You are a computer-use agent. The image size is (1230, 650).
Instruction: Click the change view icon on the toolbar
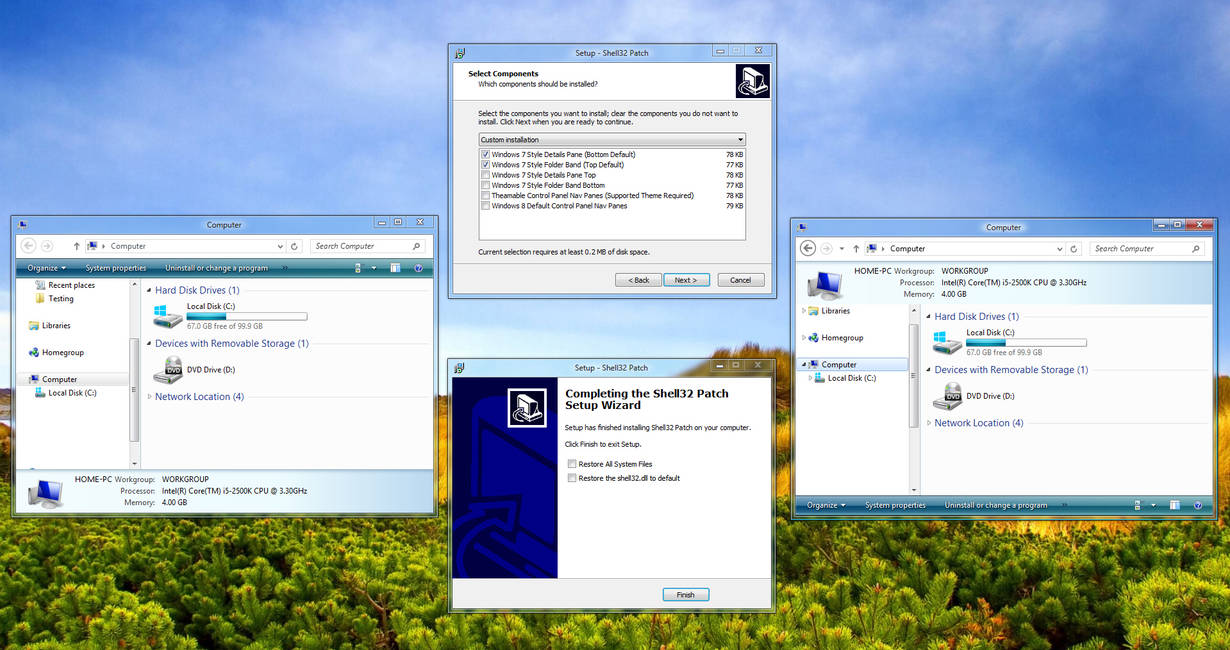point(394,267)
